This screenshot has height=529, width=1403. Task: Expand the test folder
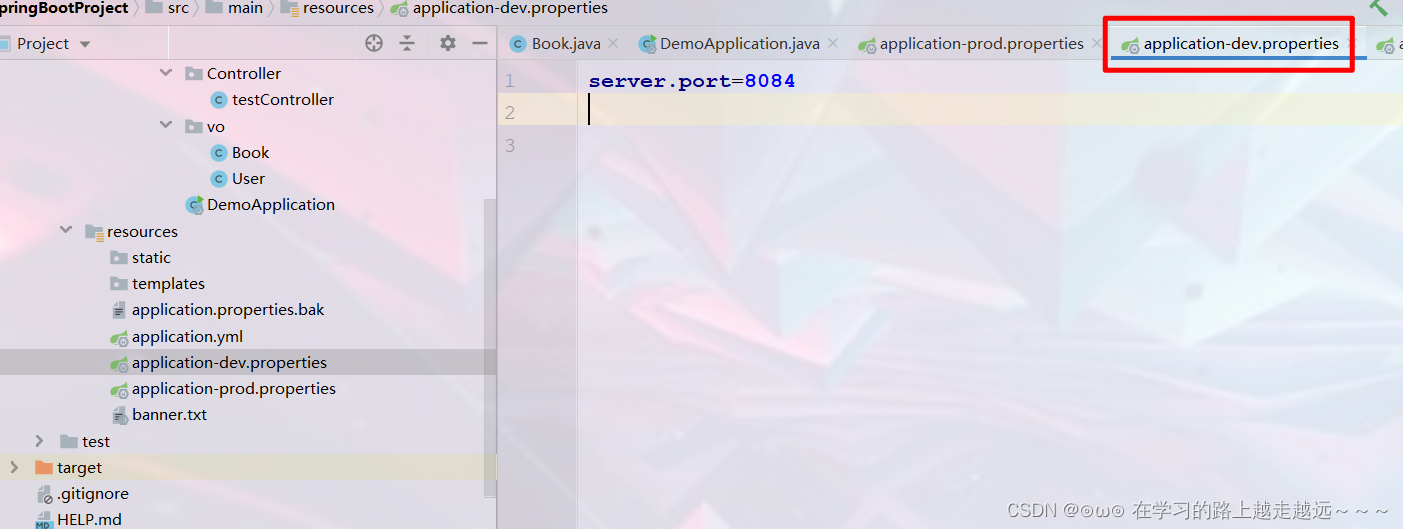click(40, 441)
